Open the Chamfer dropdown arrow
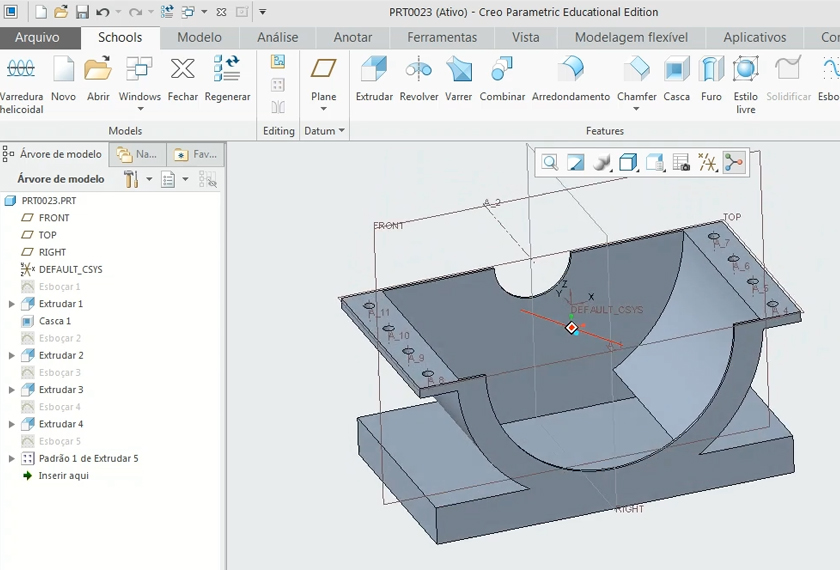 click(x=636, y=111)
